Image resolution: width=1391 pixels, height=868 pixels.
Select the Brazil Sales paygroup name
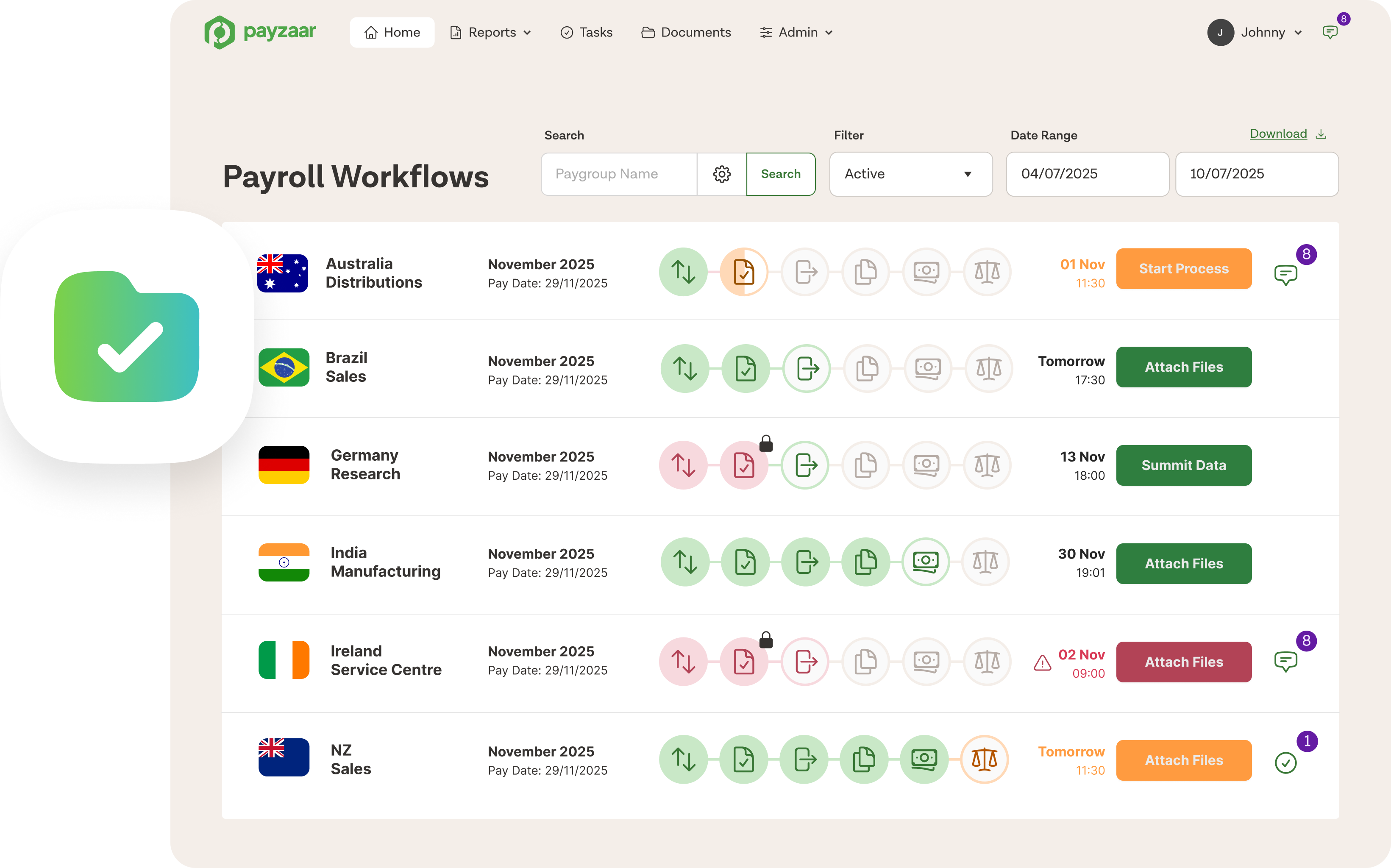click(346, 367)
